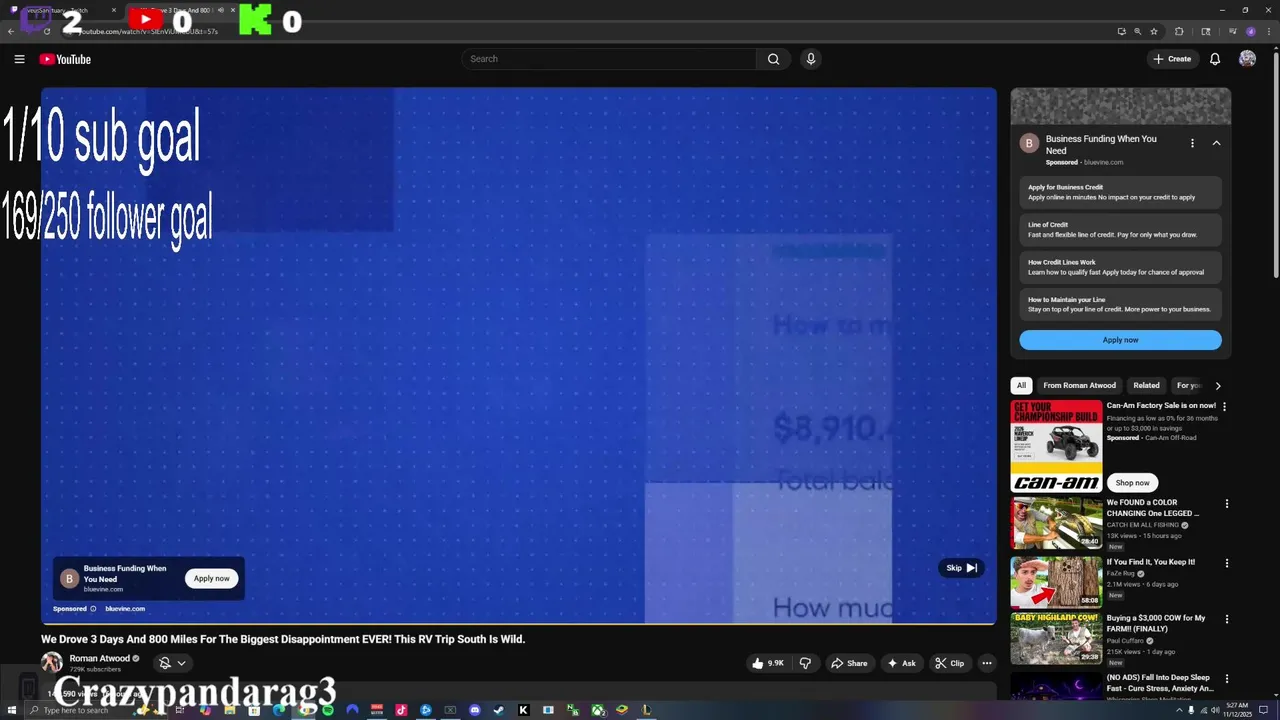Image resolution: width=1280 pixels, height=720 pixels.
Task: Click the search magnifier button
Action: click(773, 59)
